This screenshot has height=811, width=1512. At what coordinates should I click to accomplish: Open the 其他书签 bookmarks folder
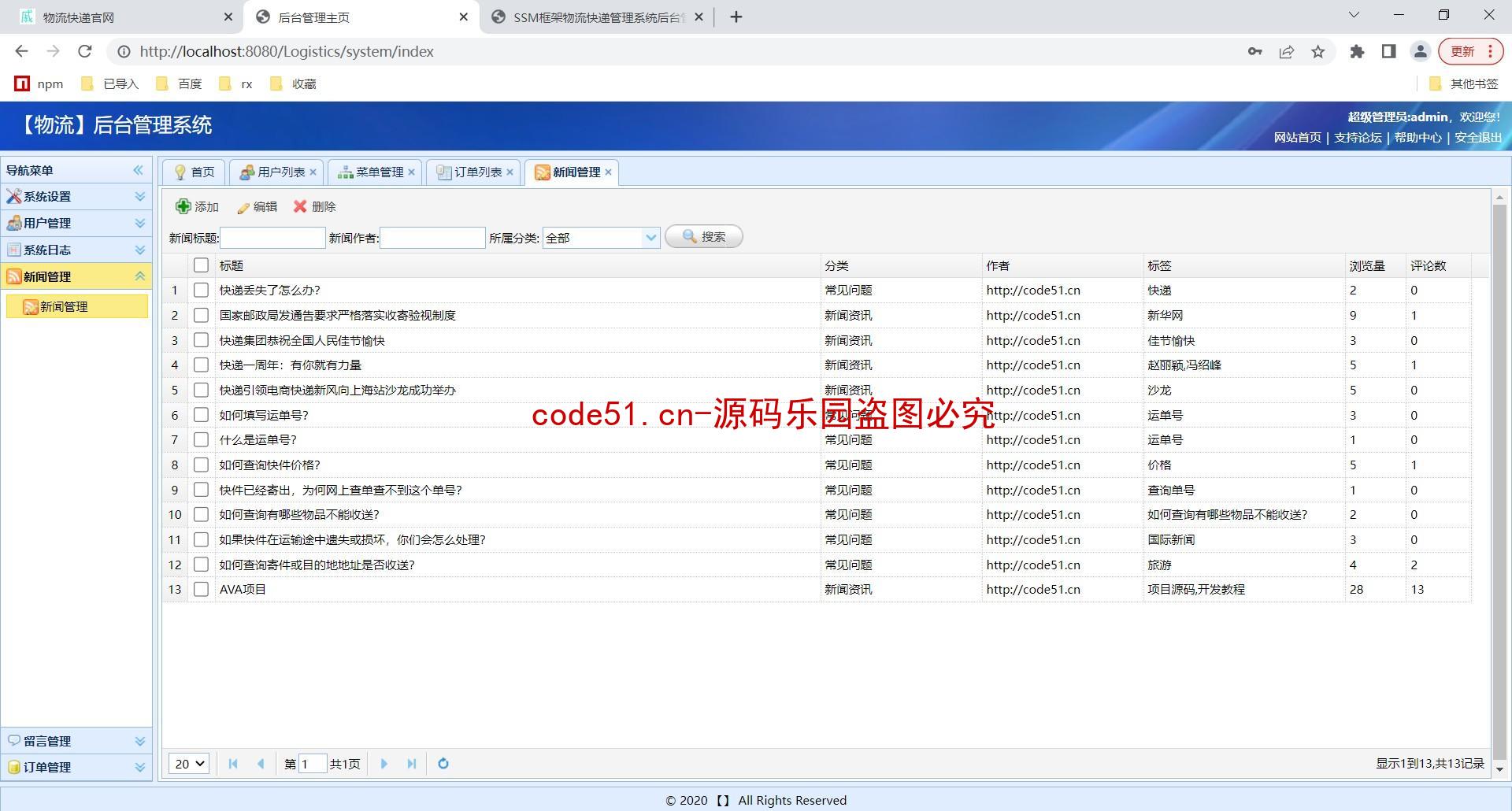1463,83
